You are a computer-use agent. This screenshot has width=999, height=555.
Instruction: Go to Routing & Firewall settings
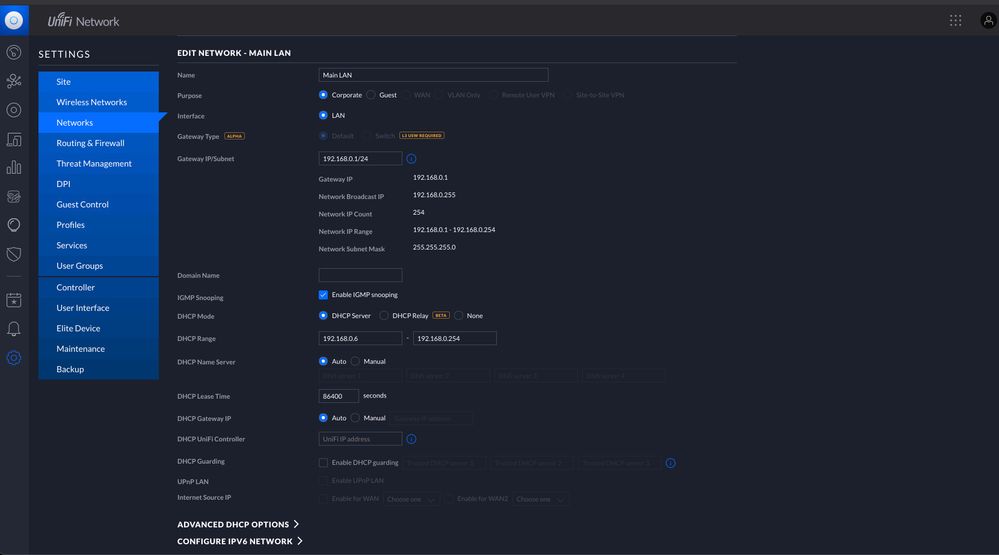[x=90, y=143]
